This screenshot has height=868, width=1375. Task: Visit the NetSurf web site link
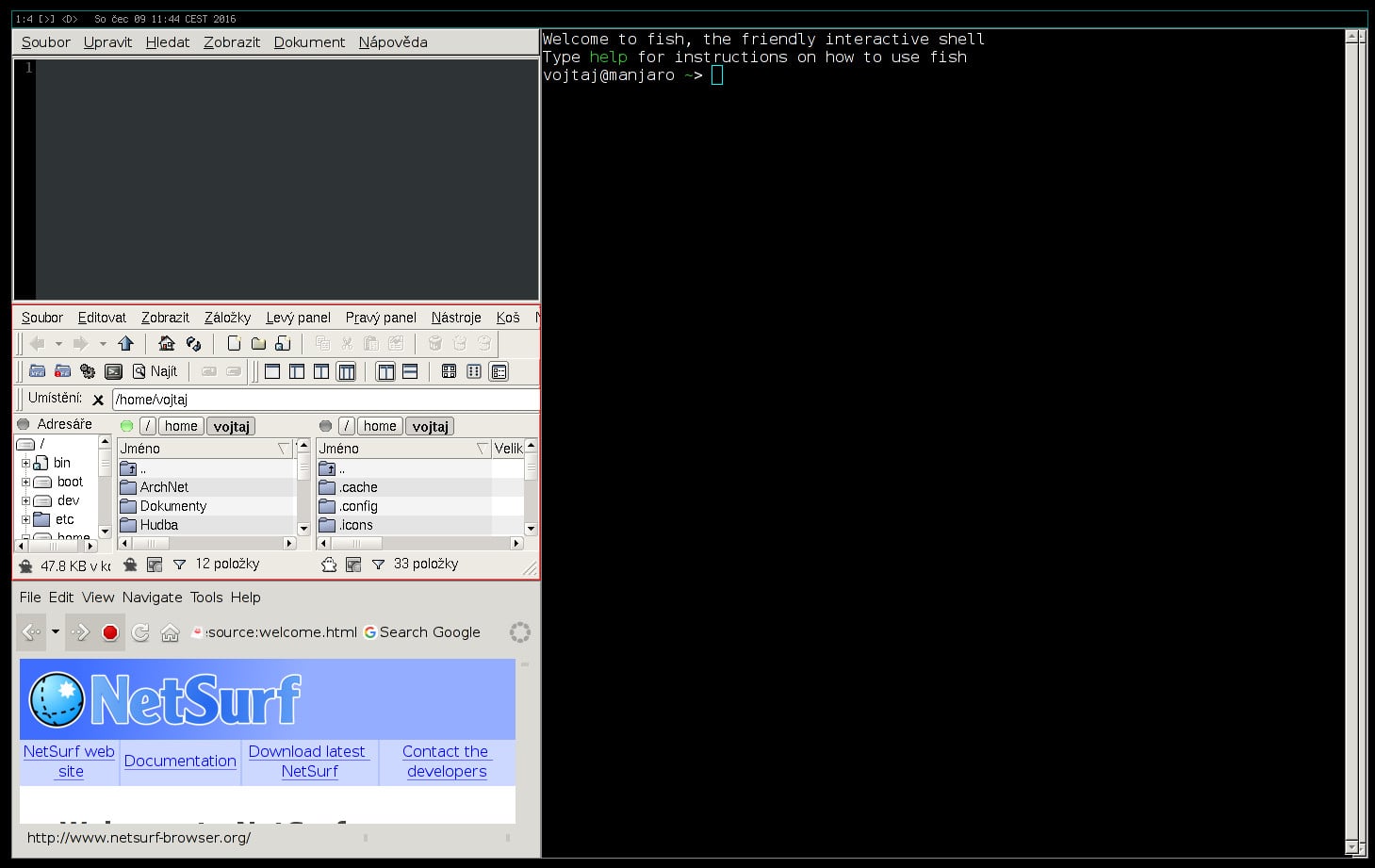[69, 762]
